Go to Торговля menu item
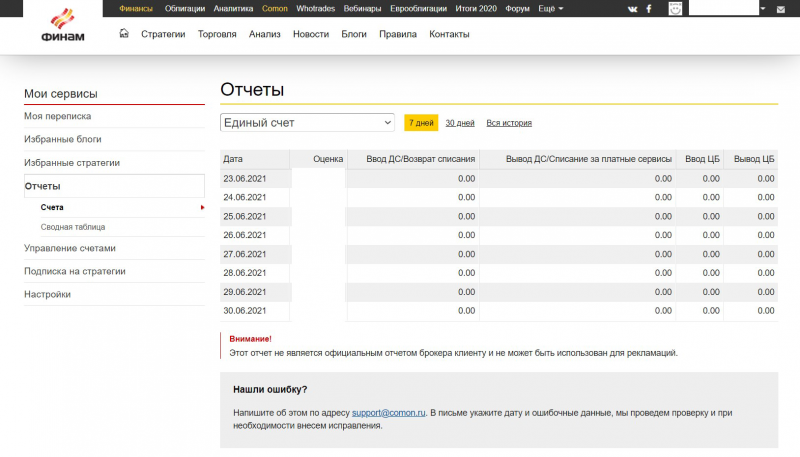Viewport: 800px width, 457px height. 217,34
